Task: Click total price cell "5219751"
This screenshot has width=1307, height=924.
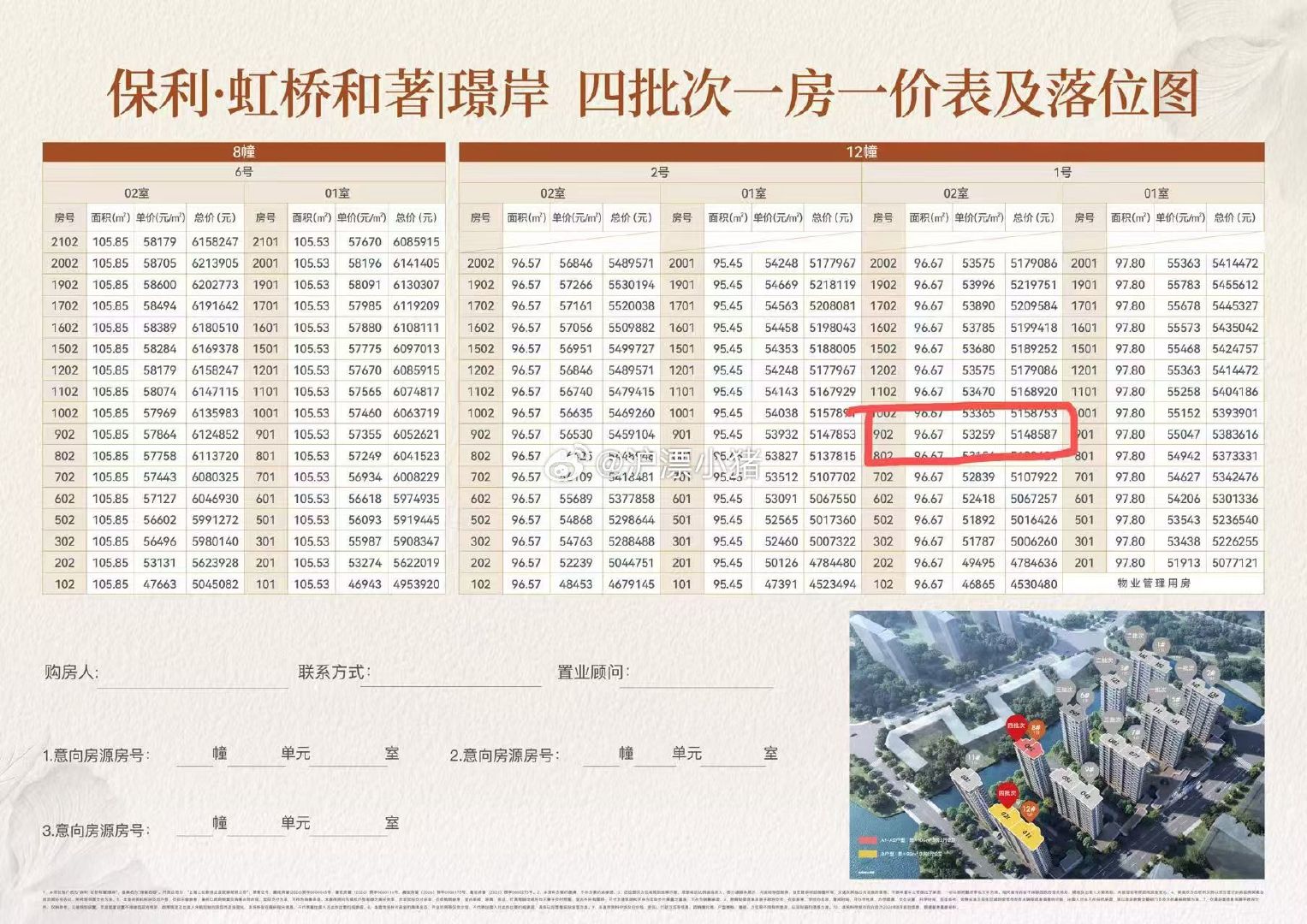Action: pyautogui.click(x=1034, y=285)
